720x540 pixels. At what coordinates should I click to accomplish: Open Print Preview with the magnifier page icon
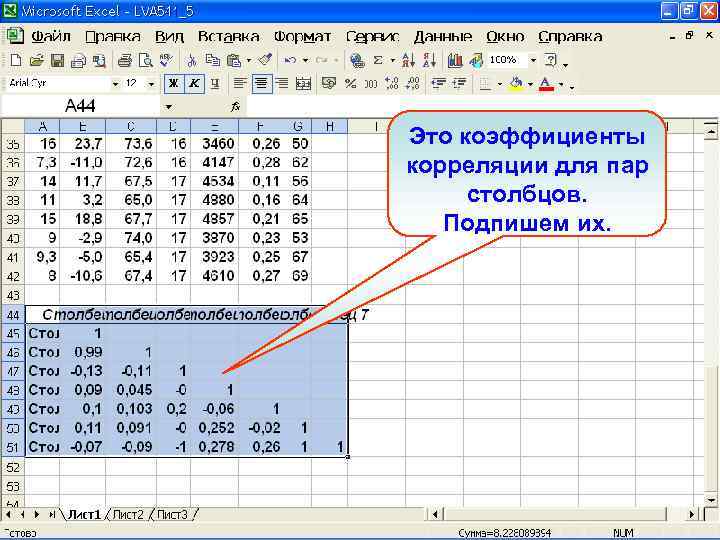point(146,60)
